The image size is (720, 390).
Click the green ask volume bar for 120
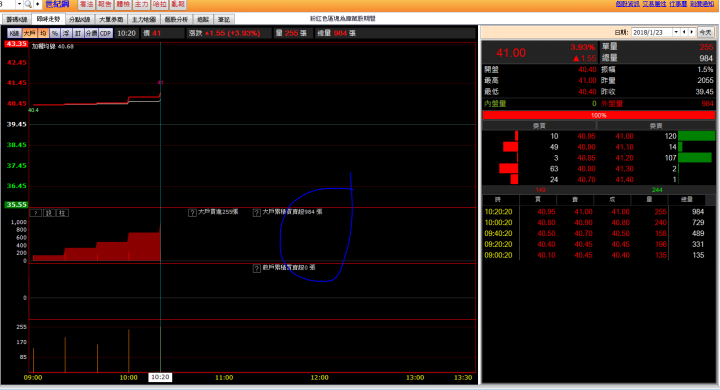pyautogui.click(x=696, y=136)
